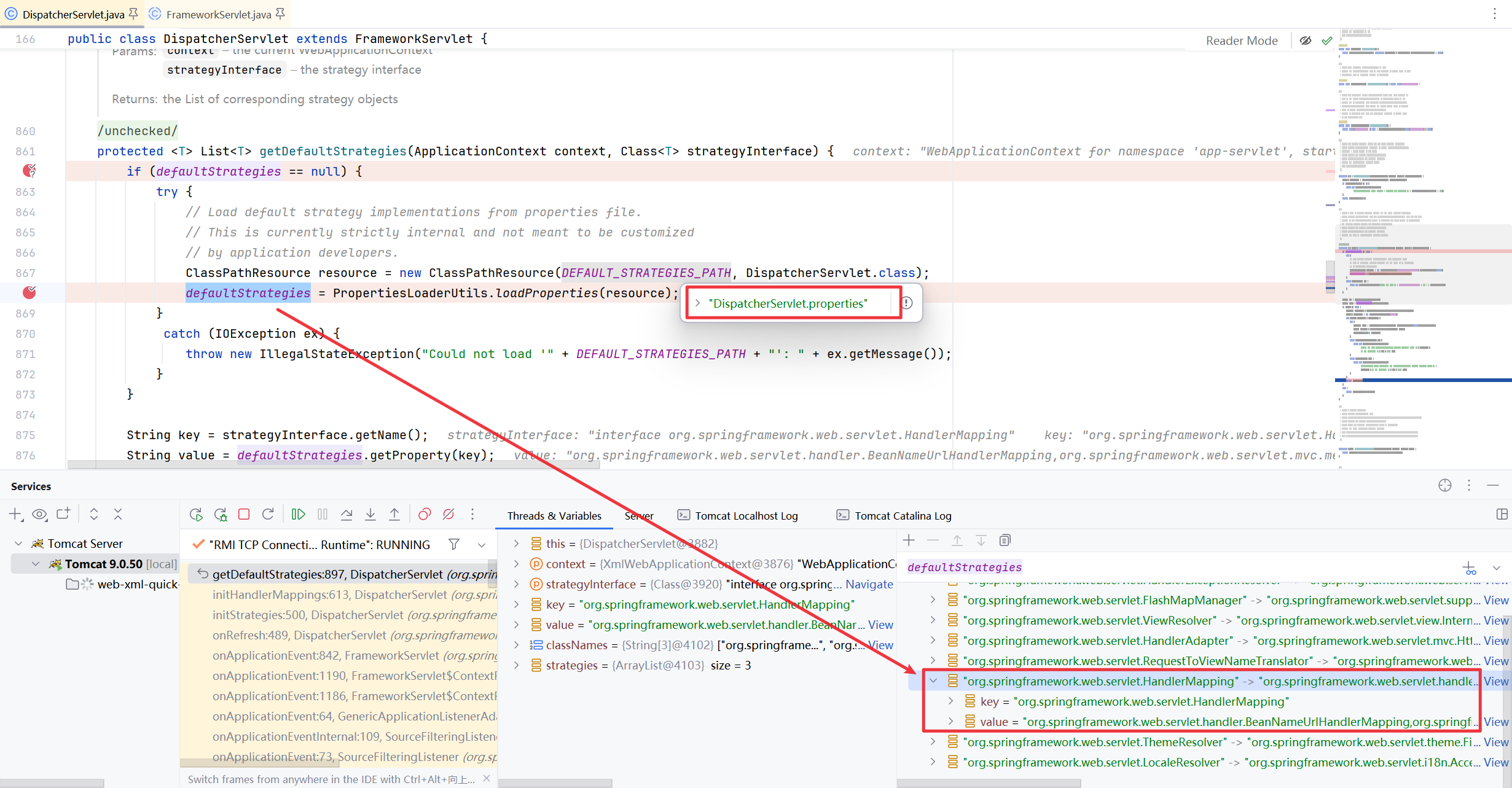Collapse the Tomcat Server tree node

coord(18,544)
